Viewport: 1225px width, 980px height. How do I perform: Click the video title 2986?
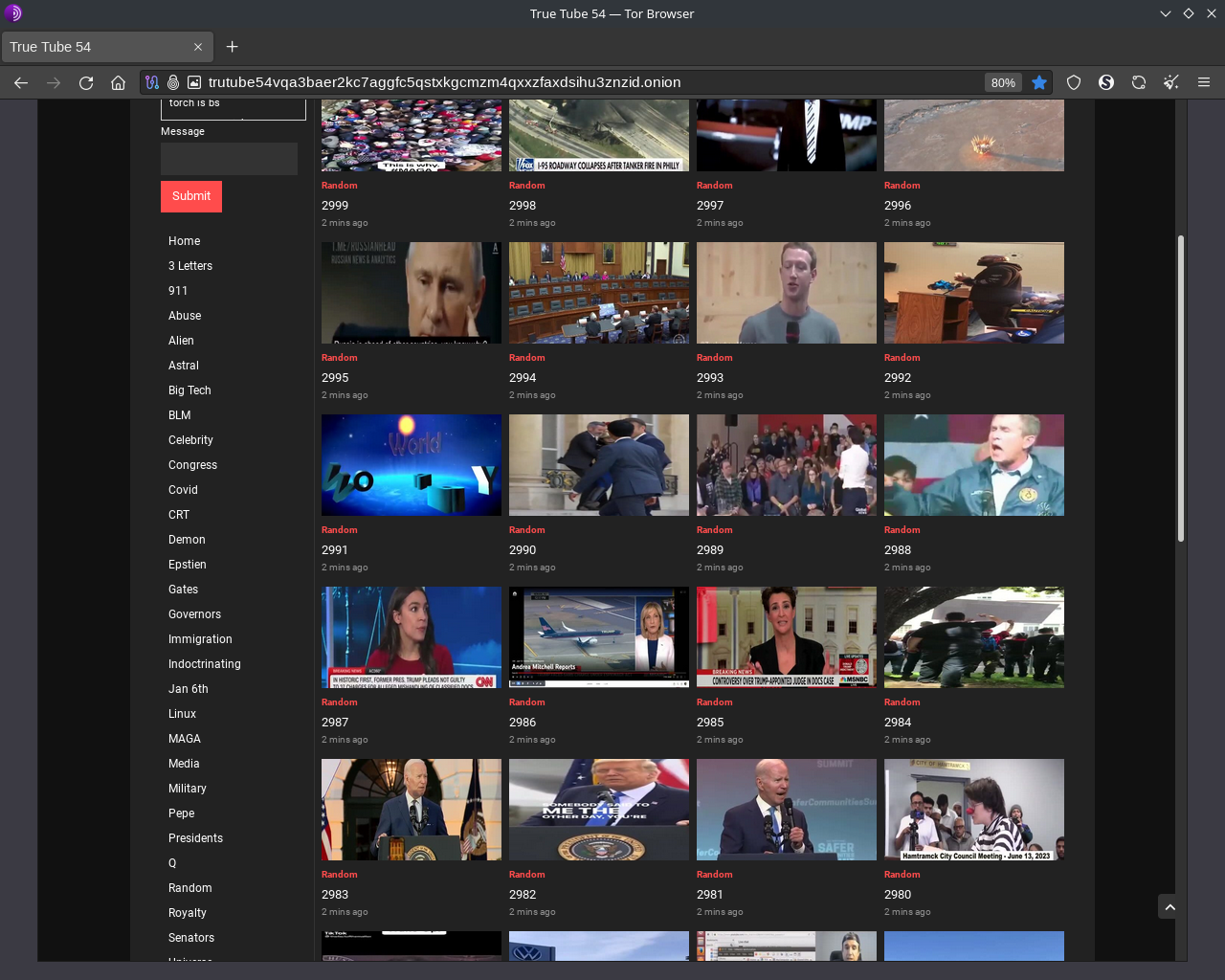523,723
